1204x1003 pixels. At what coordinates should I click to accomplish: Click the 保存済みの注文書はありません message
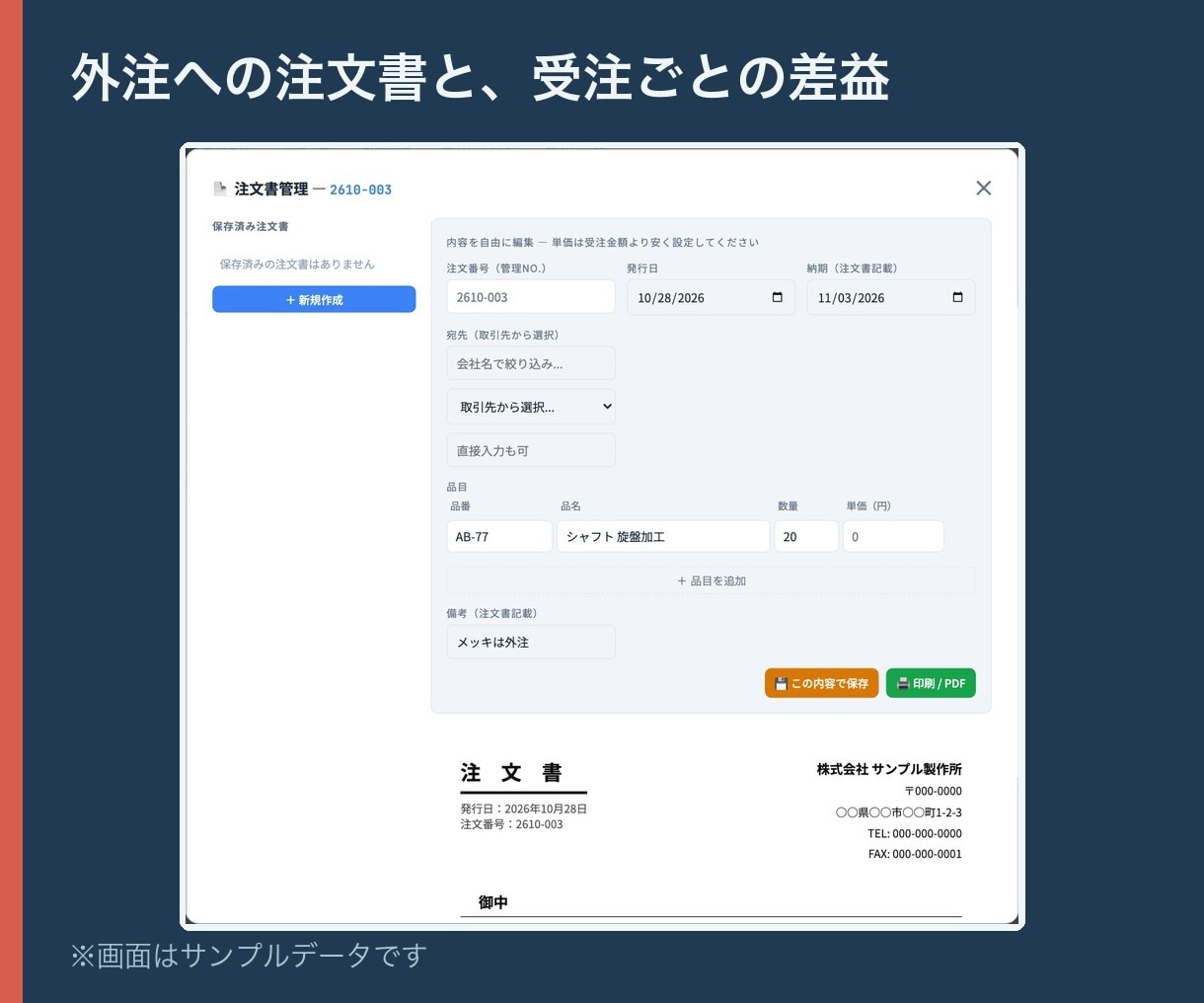pos(297,265)
